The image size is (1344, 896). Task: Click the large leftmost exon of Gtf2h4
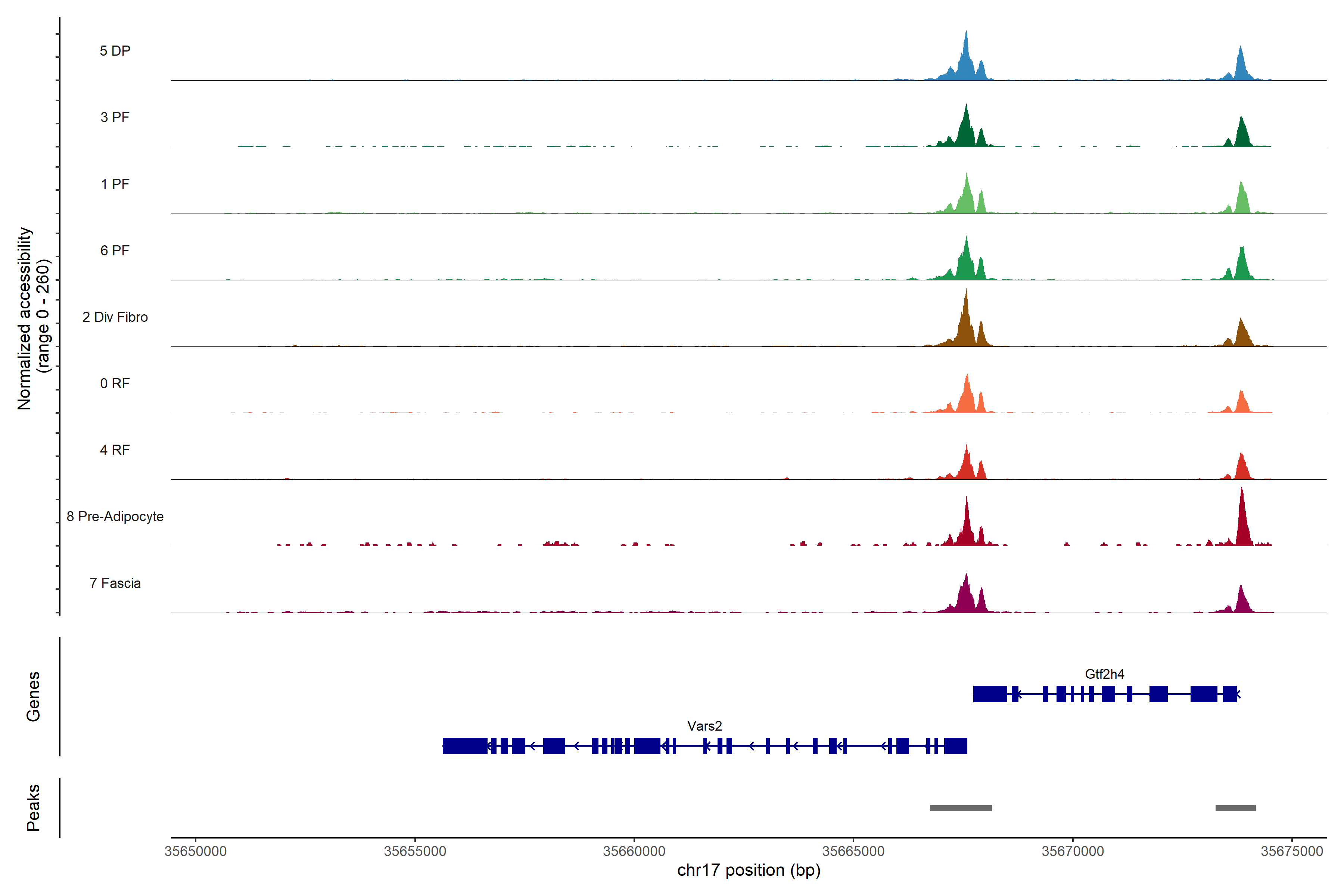[990, 694]
